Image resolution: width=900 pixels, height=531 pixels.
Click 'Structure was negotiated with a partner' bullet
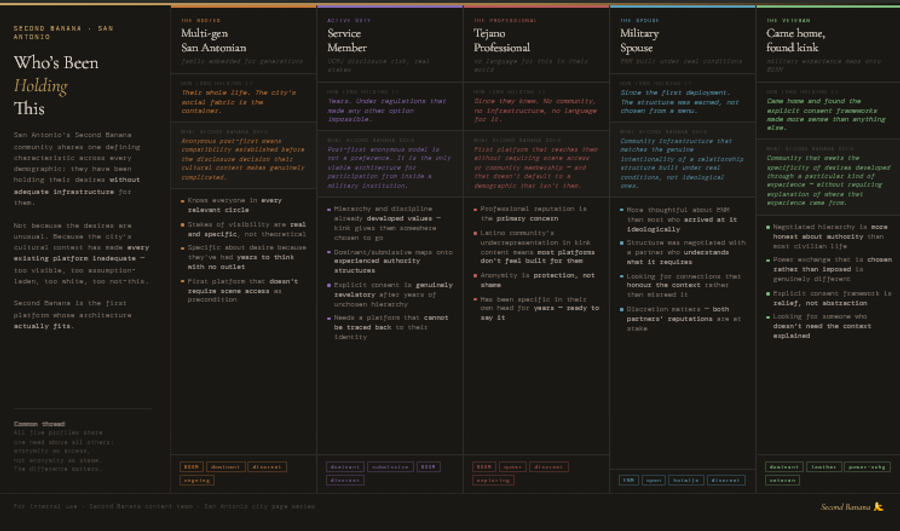coord(682,252)
